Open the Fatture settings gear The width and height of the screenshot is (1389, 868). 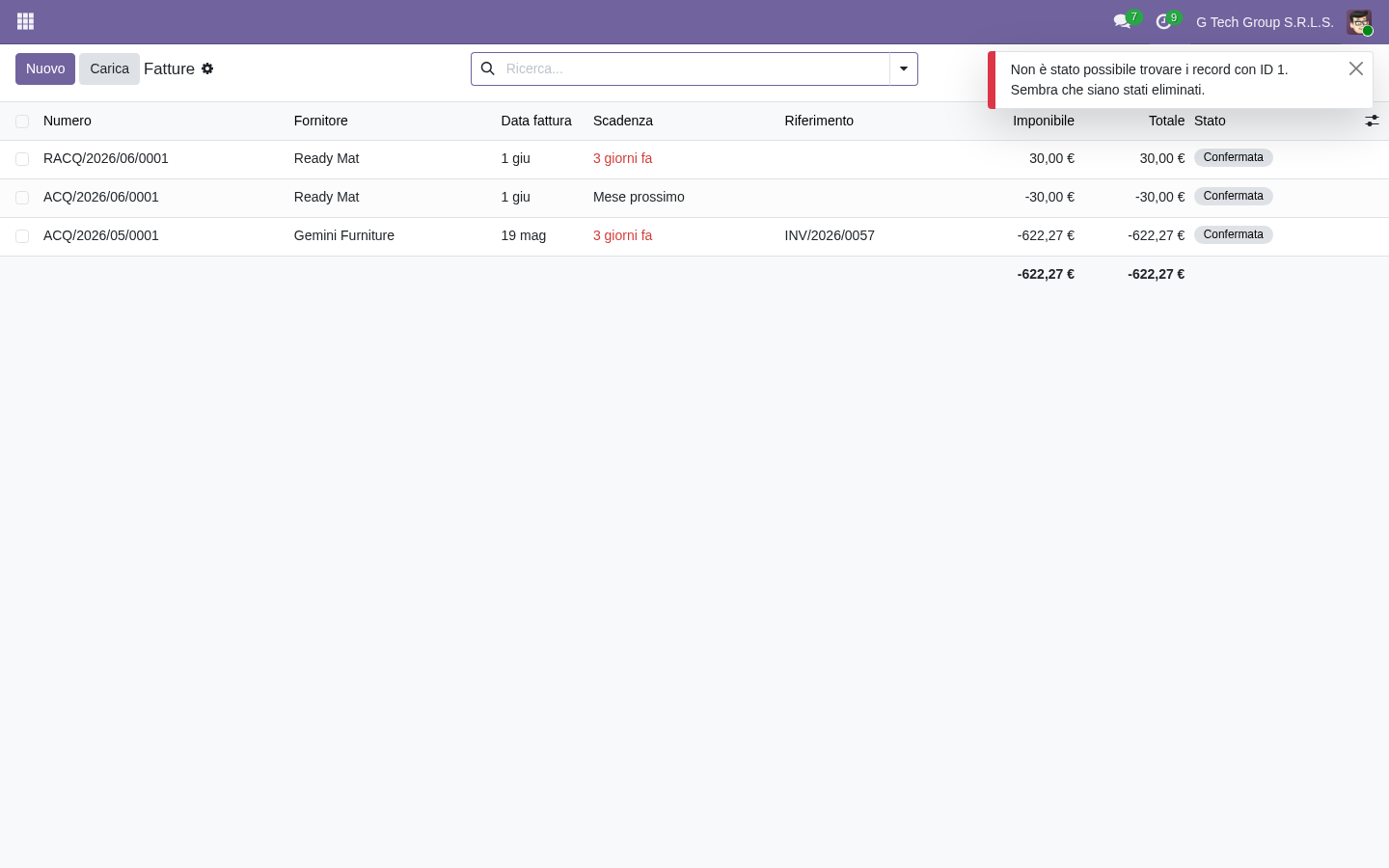tap(207, 68)
